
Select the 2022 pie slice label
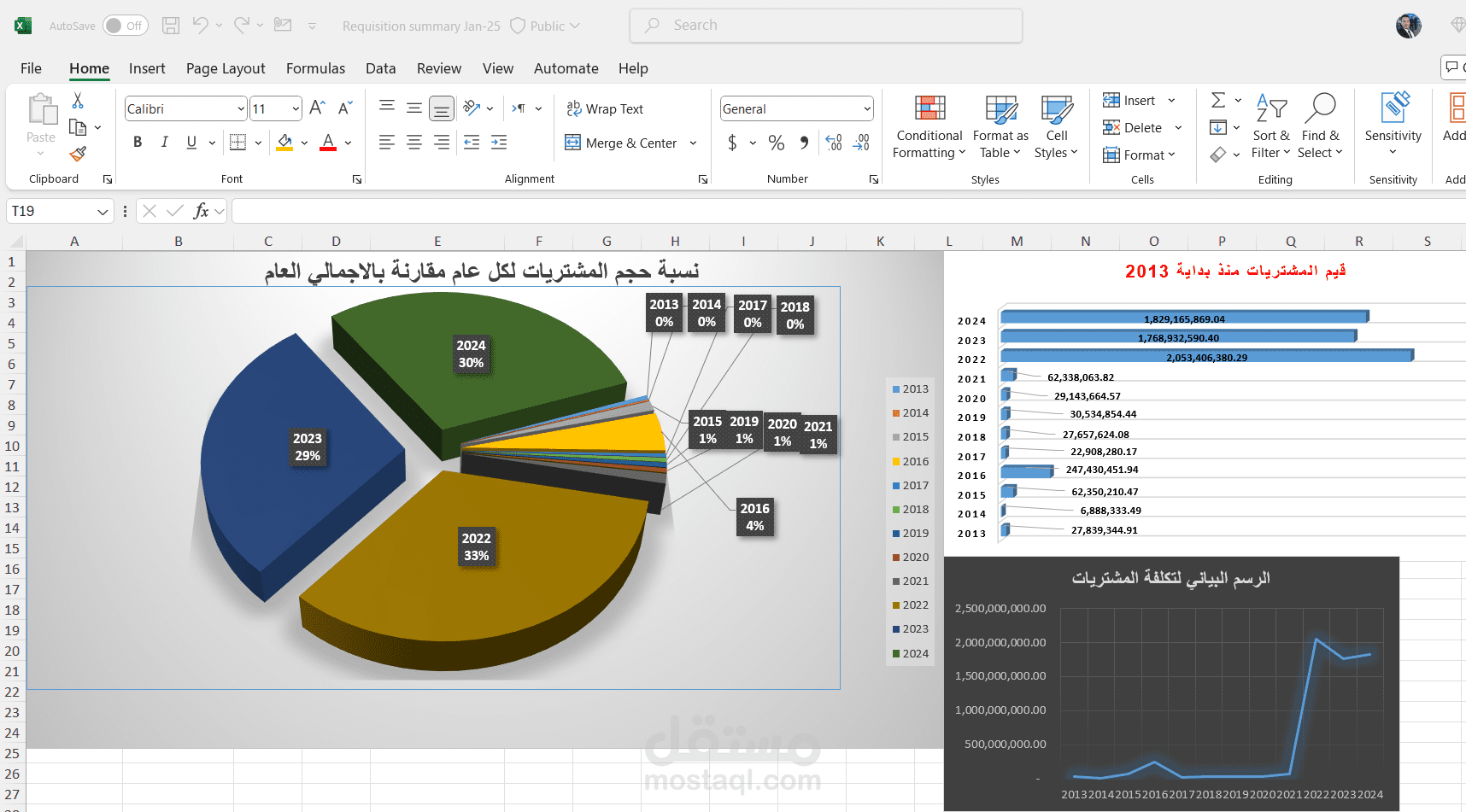(x=476, y=547)
